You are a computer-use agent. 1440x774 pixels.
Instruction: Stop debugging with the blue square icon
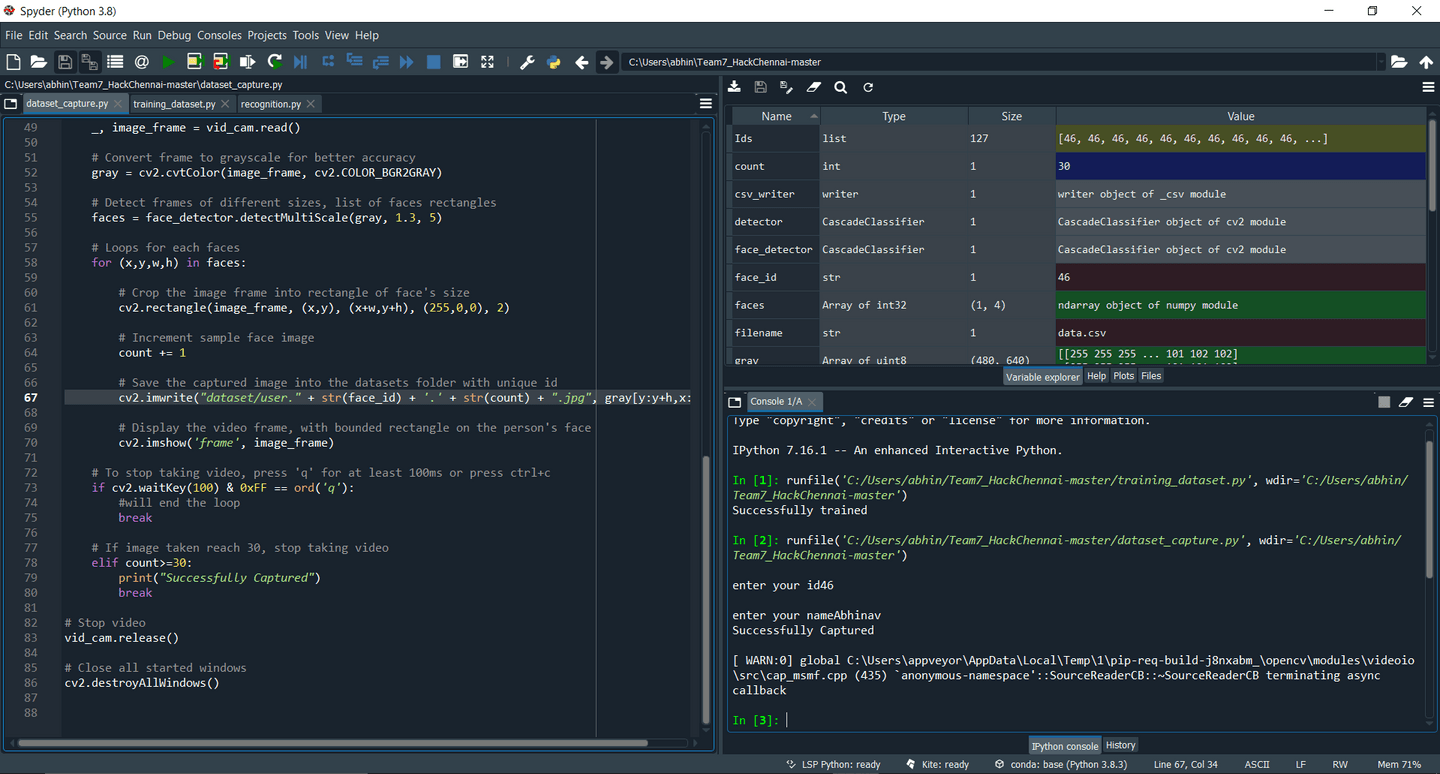tap(433, 62)
